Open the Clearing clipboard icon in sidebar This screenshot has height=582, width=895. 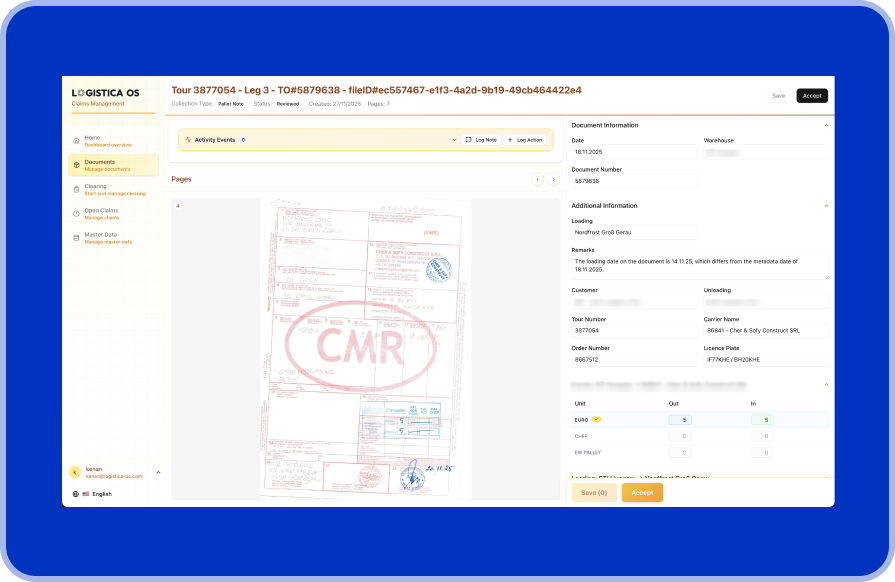76,189
